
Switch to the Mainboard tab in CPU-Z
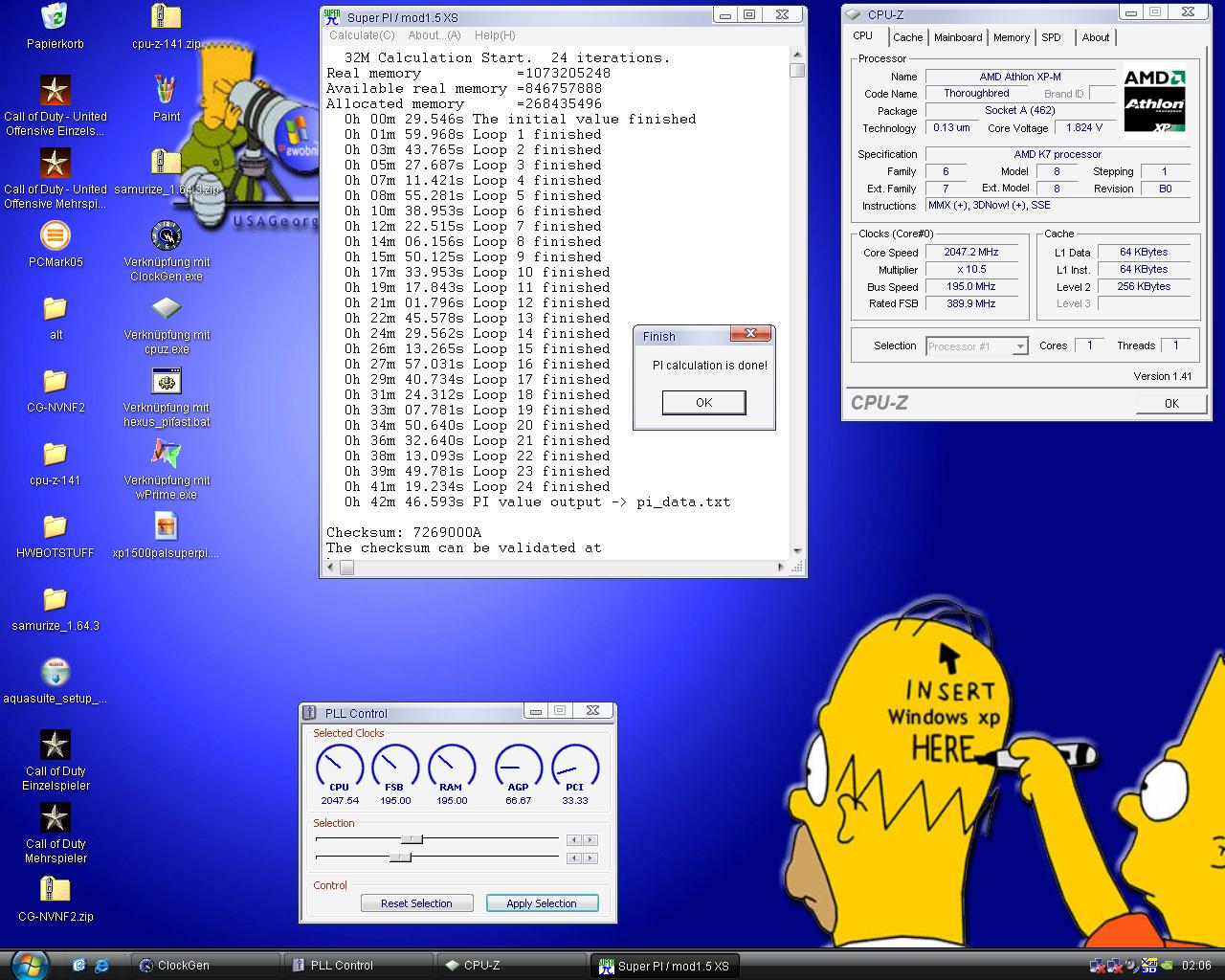(958, 37)
